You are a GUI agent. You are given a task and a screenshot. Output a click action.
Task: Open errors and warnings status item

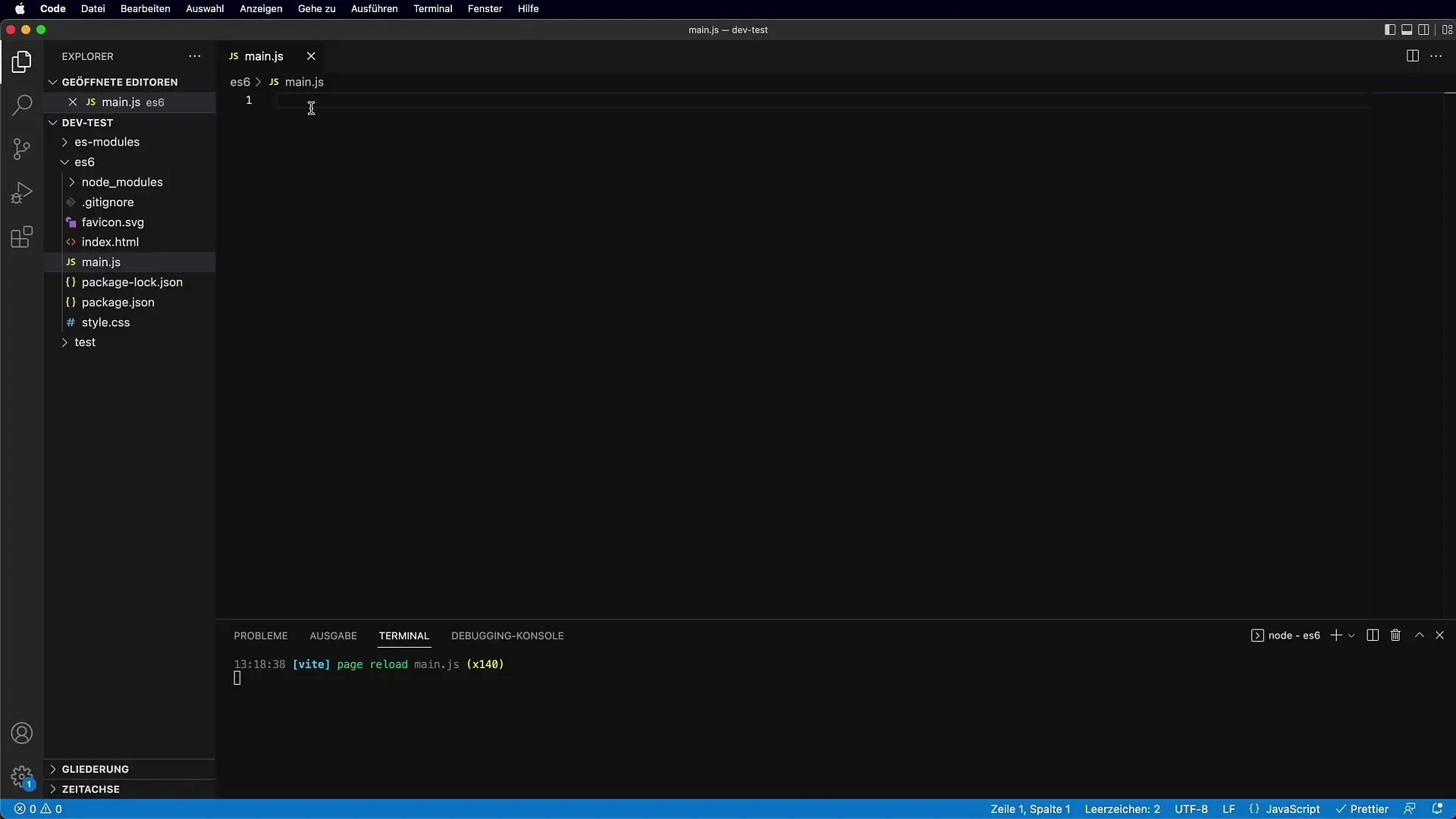tap(38, 809)
